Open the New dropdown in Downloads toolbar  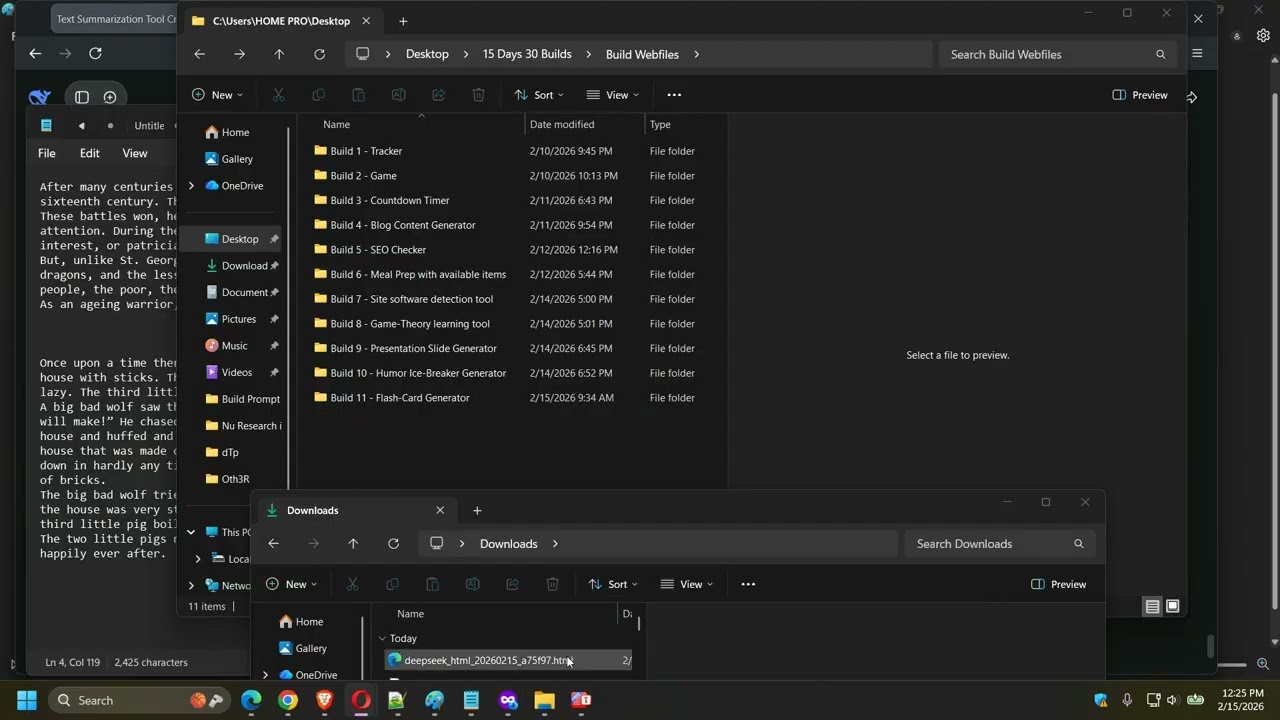pos(291,584)
